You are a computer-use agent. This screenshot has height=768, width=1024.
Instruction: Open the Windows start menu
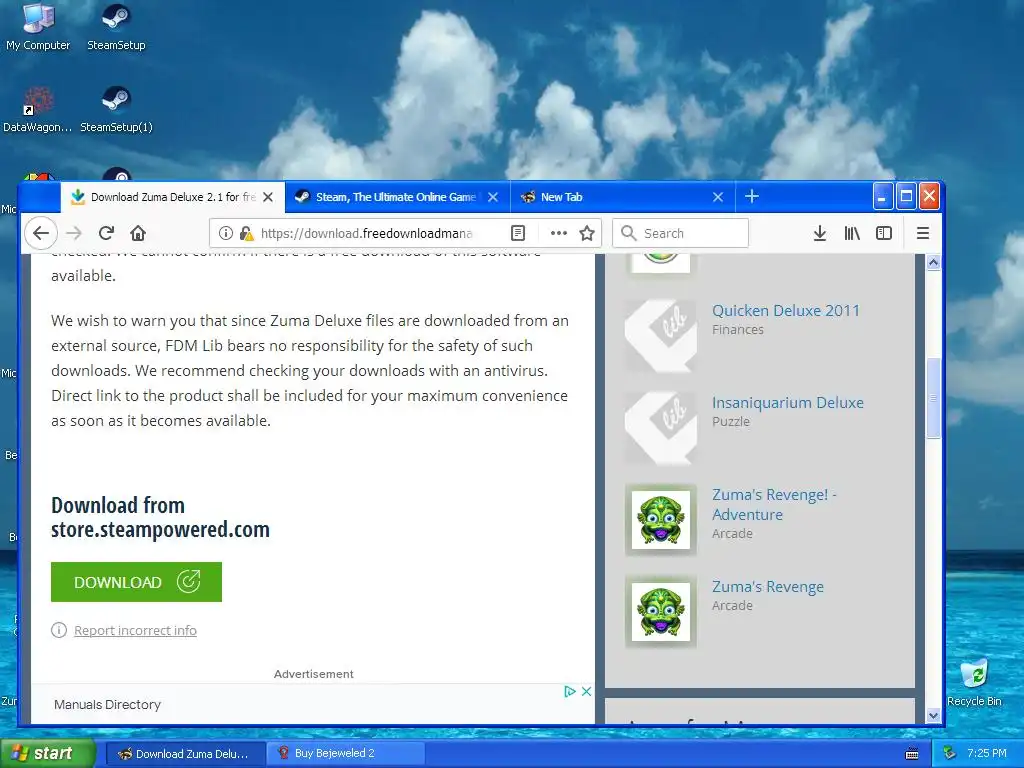tap(48, 753)
